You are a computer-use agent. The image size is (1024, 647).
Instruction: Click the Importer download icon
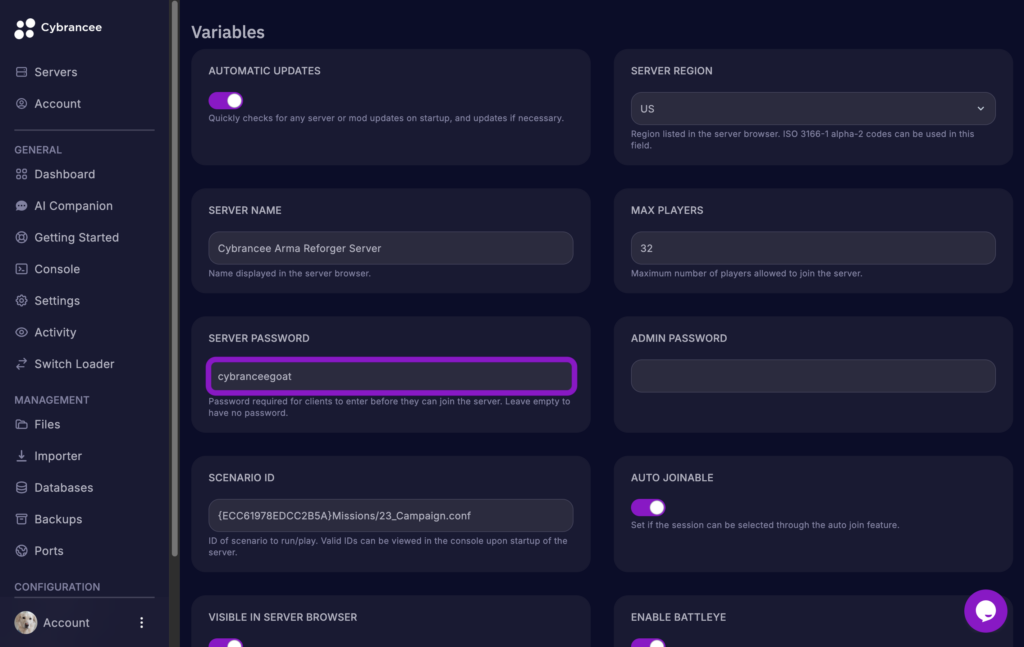click(22, 456)
